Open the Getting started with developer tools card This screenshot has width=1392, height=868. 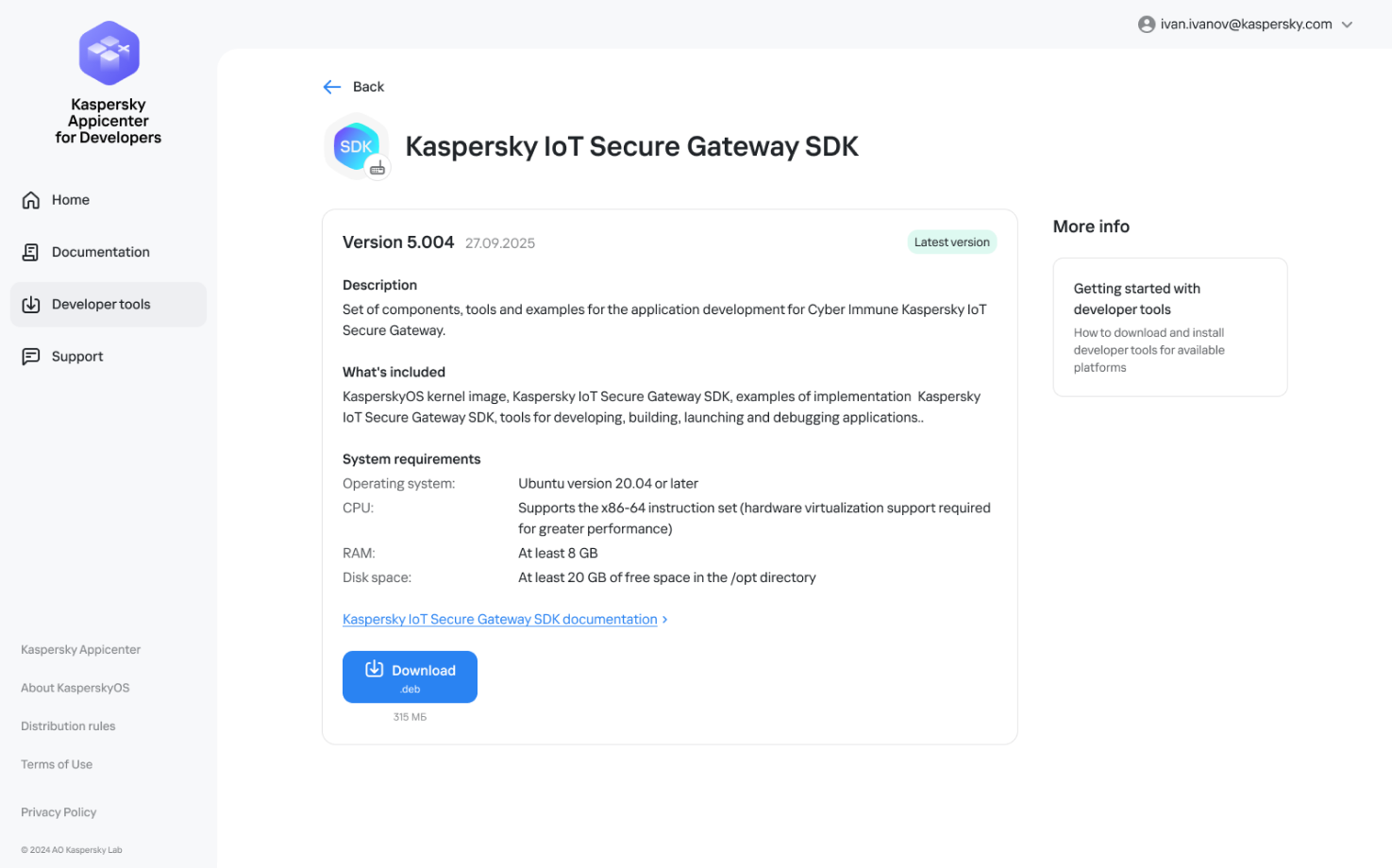point(1169,326)
